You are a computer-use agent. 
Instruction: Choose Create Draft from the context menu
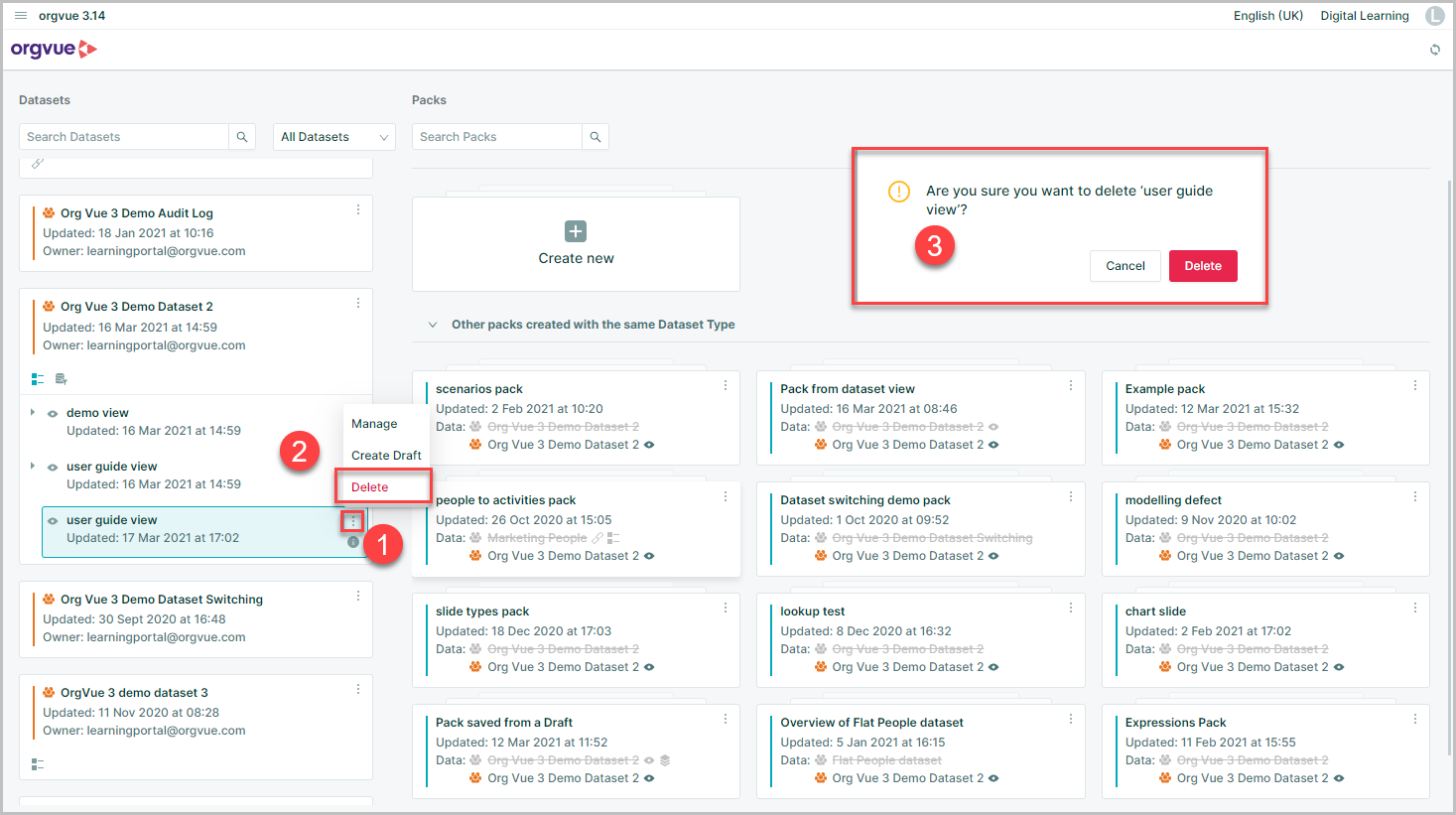click(x=386, y=456)
